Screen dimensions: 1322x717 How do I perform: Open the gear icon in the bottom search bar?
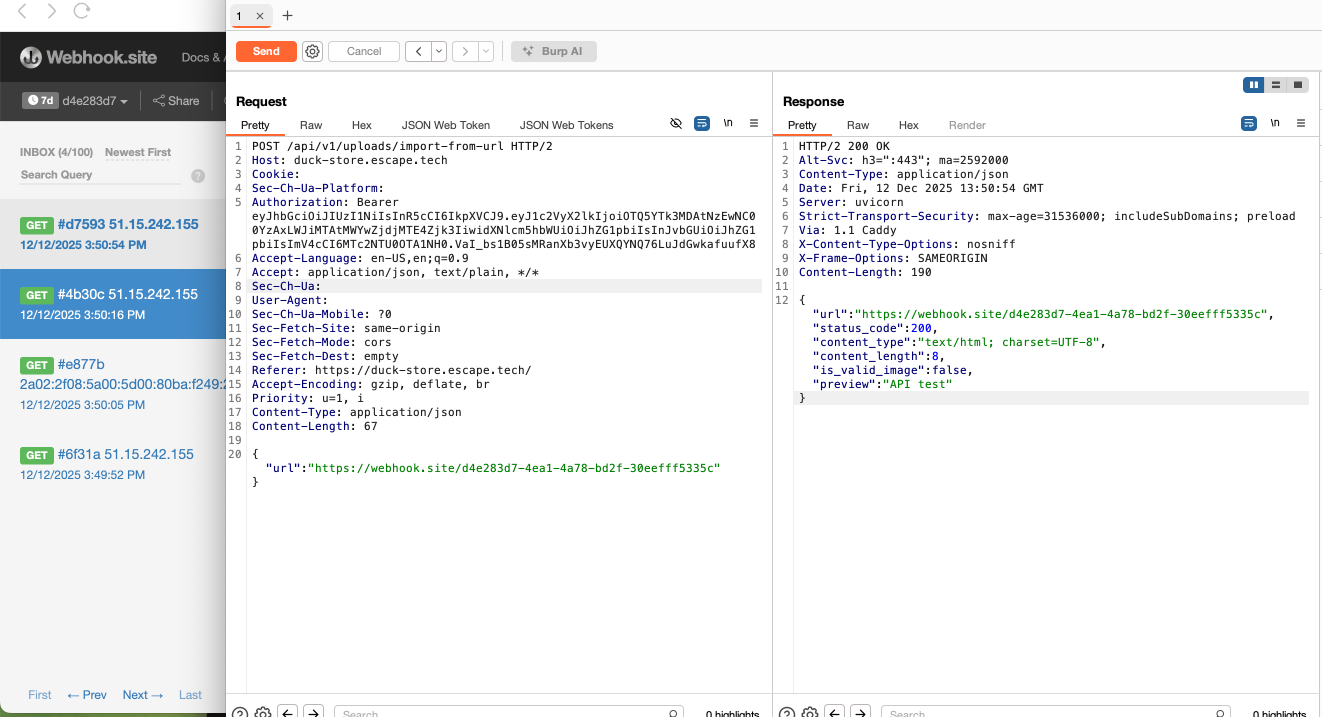tap(262, 712)
